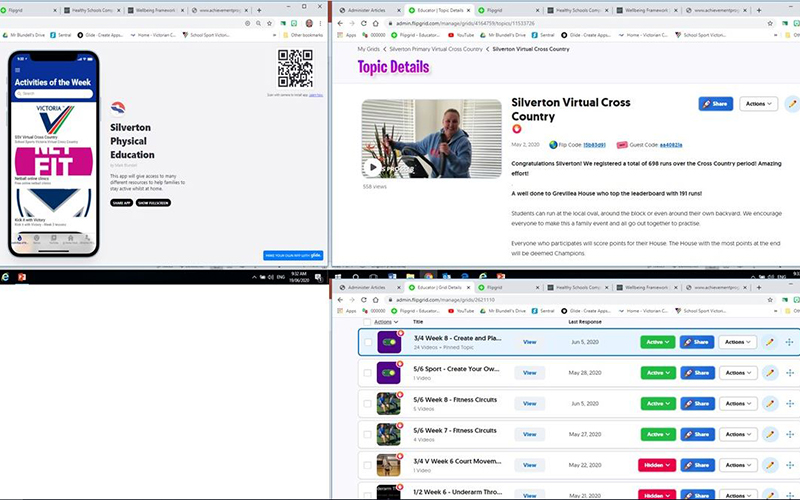This screenshot has width=800, height=500.
Task: Open PowerPoint from the taskbar
Action: click(x=22, y=277)
